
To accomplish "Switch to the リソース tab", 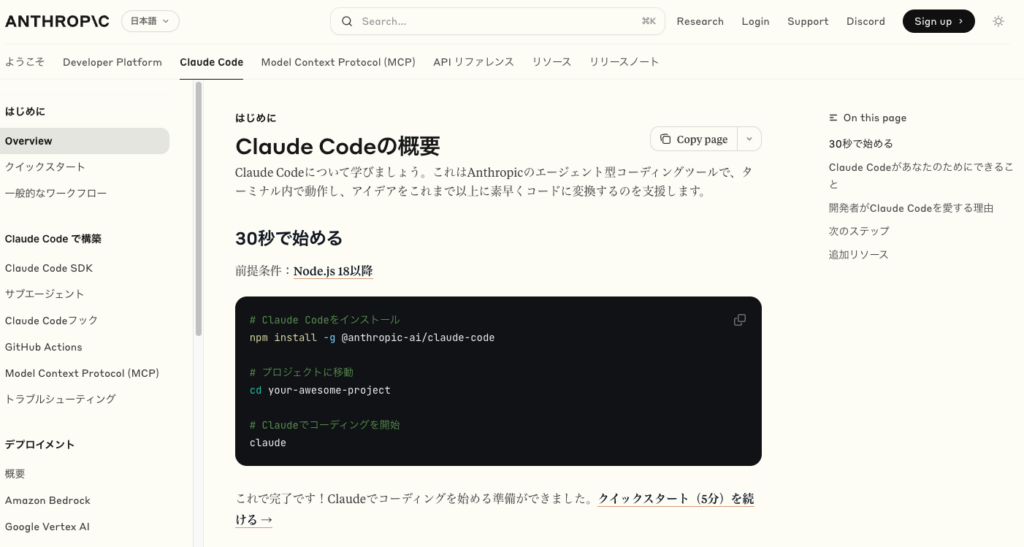I will pyautogui.click(x=551, y=62).
